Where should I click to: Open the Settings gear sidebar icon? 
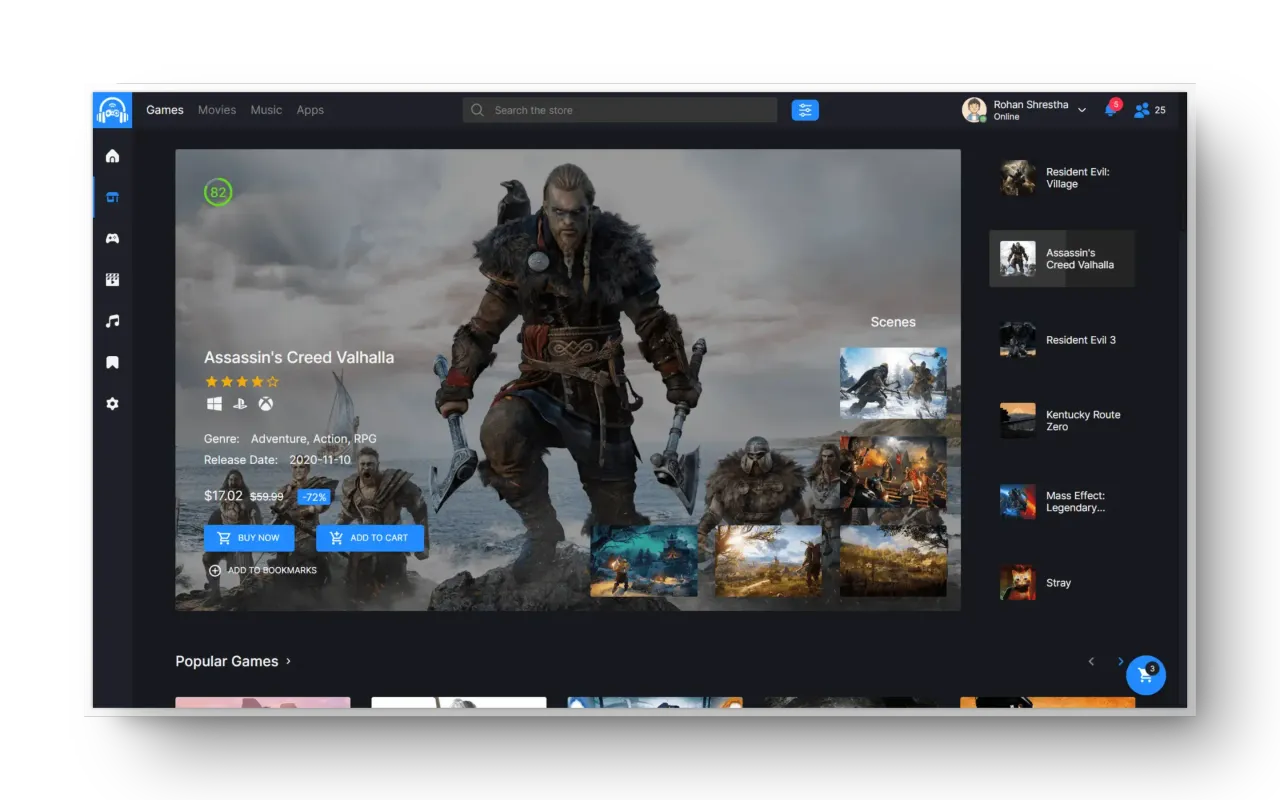click(x=112, y=404)
